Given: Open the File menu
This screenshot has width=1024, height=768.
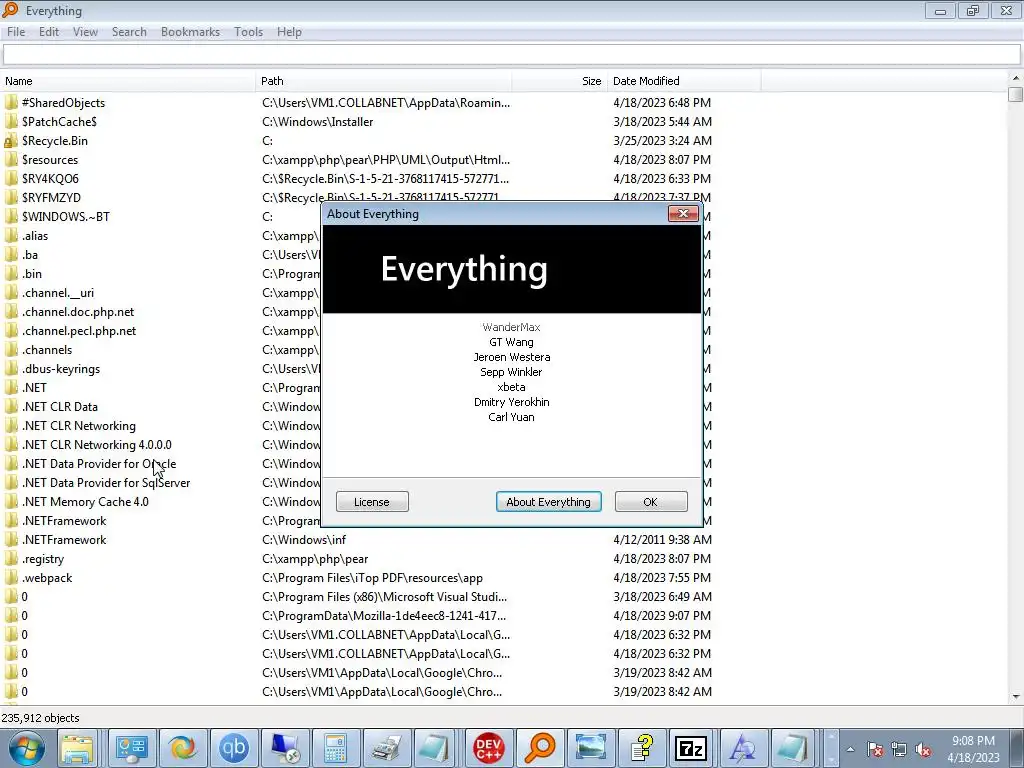Looking at the screenshot, I should tap(16, 32).
